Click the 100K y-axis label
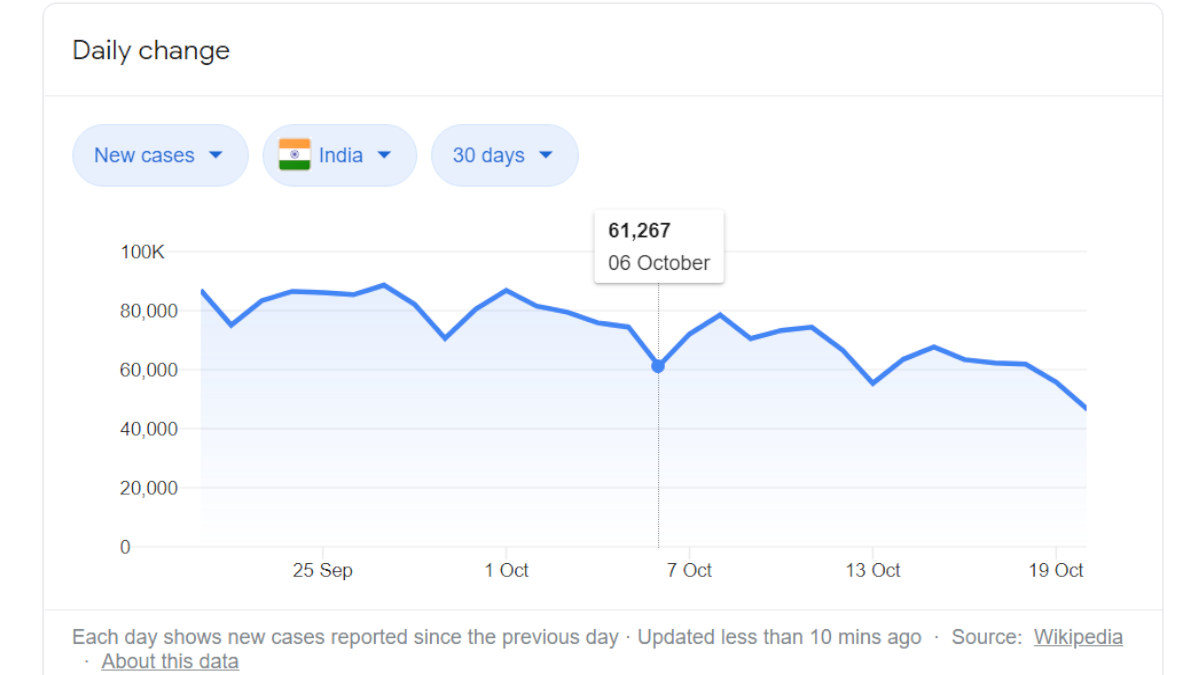 click(143, 252)
